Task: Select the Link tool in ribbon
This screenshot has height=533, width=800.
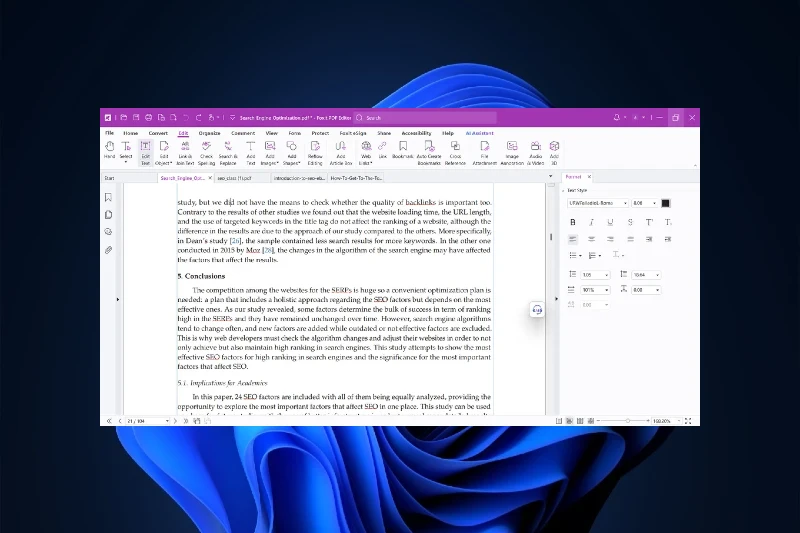Action: tap(382, 150)
